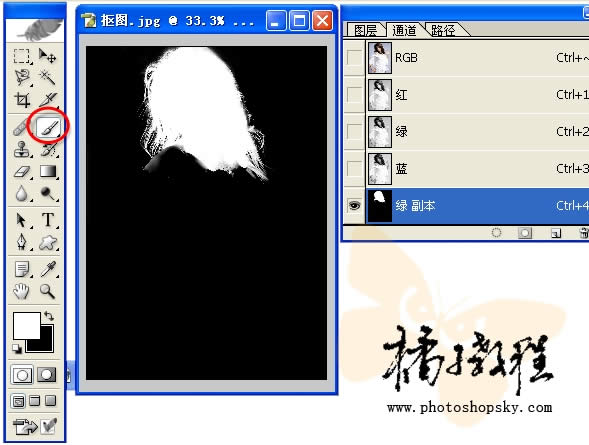Select the Hand tool
Screen dimensions: 589x445
[x=21, y=291]
